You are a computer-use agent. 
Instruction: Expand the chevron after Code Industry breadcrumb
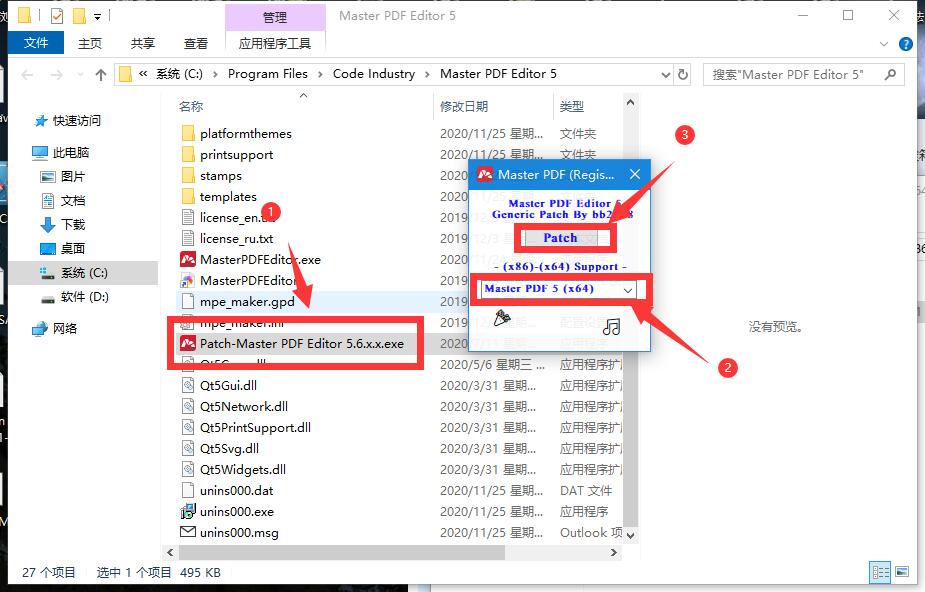click(x=428, y=74)
